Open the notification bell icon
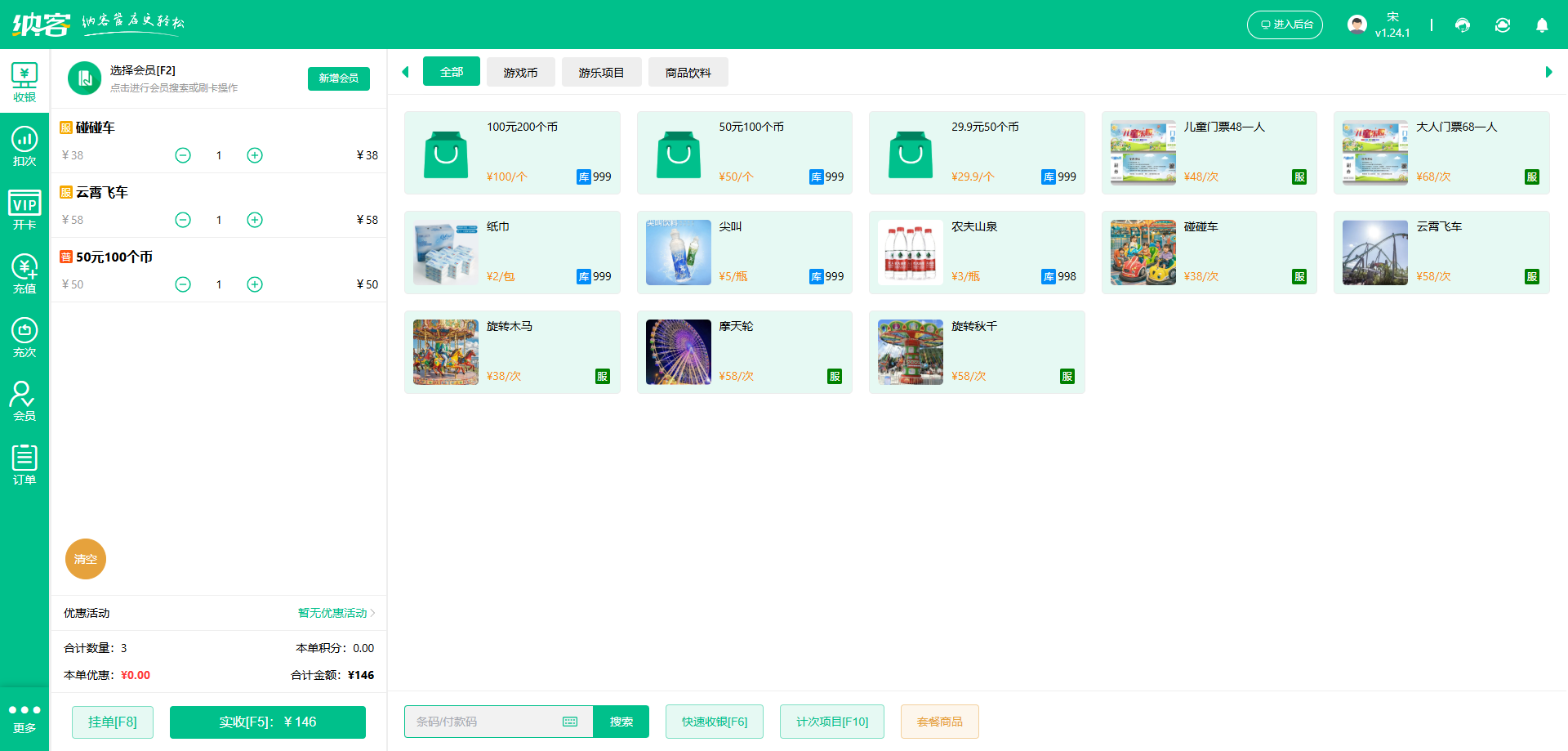 (1542, 25)
